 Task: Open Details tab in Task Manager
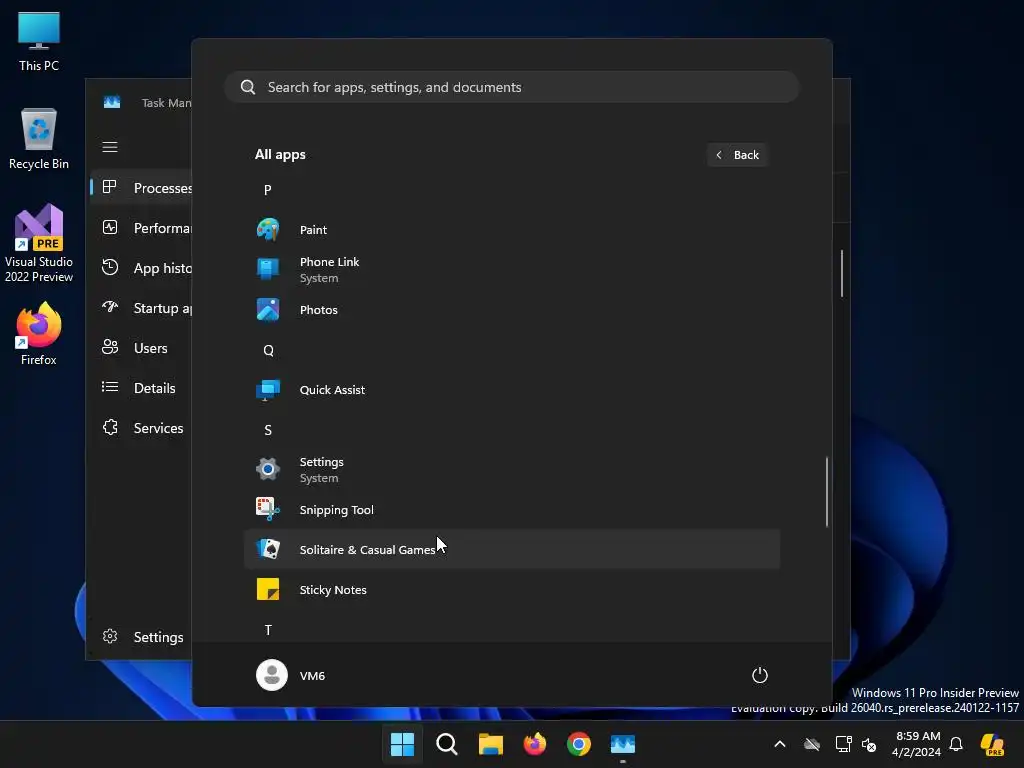(141, 388)
